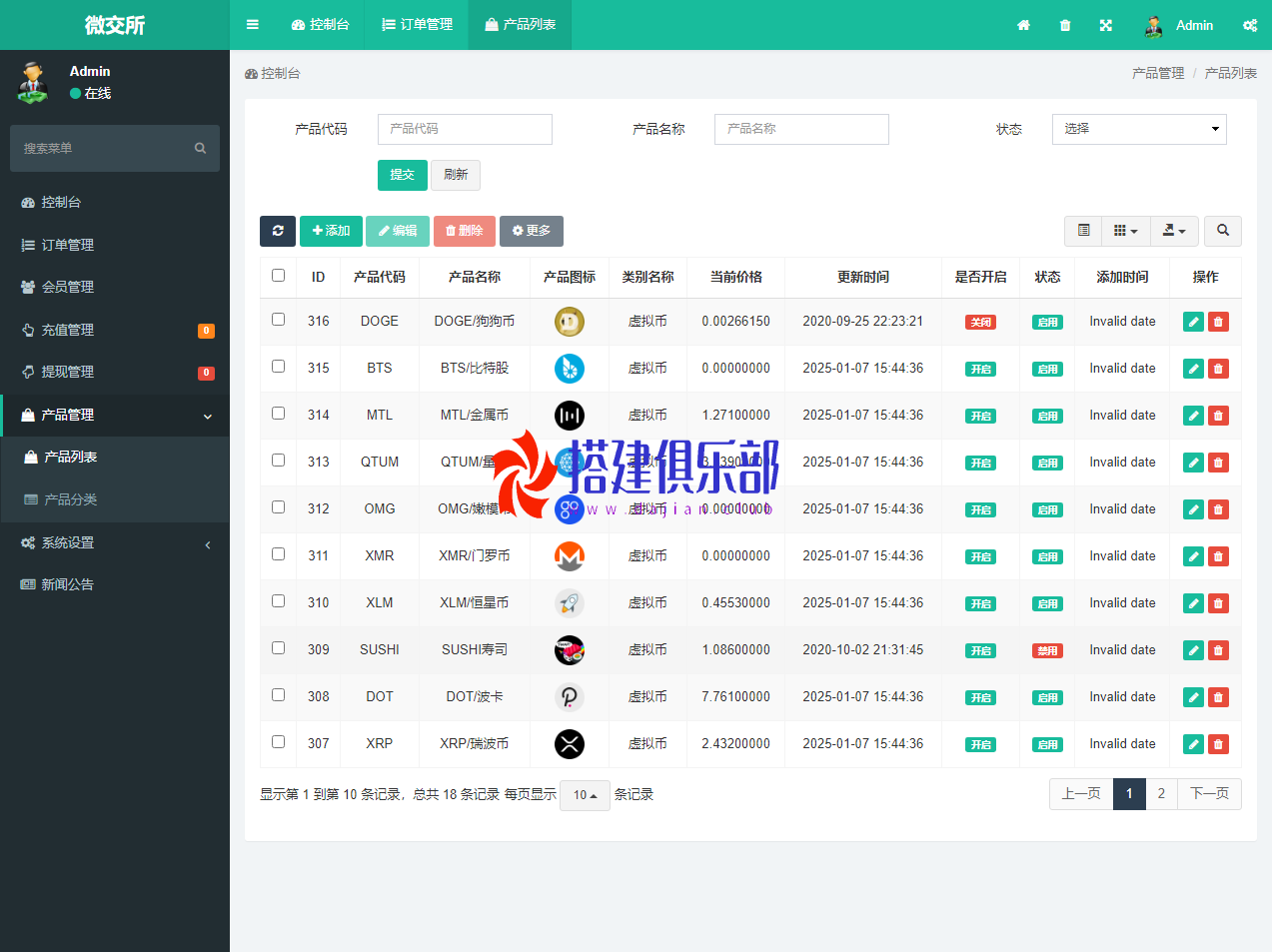Click the 刷新 reset button

tap(456, 175)
